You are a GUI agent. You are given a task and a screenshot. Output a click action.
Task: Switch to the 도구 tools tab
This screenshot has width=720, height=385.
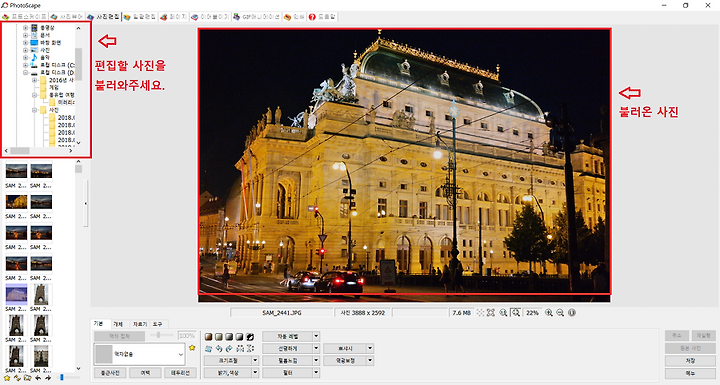coord(158,324)
